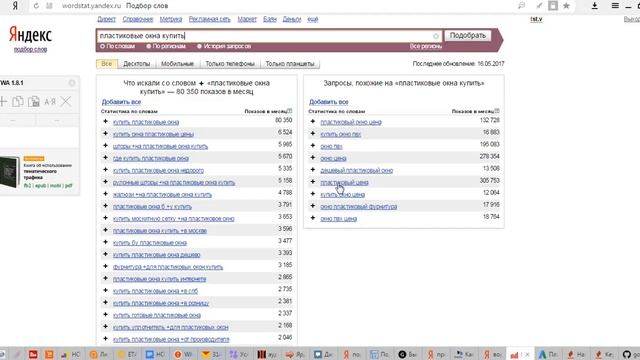Open the 'Маркет' top menu link
640x360 pixels.
[x=247, y=19]
